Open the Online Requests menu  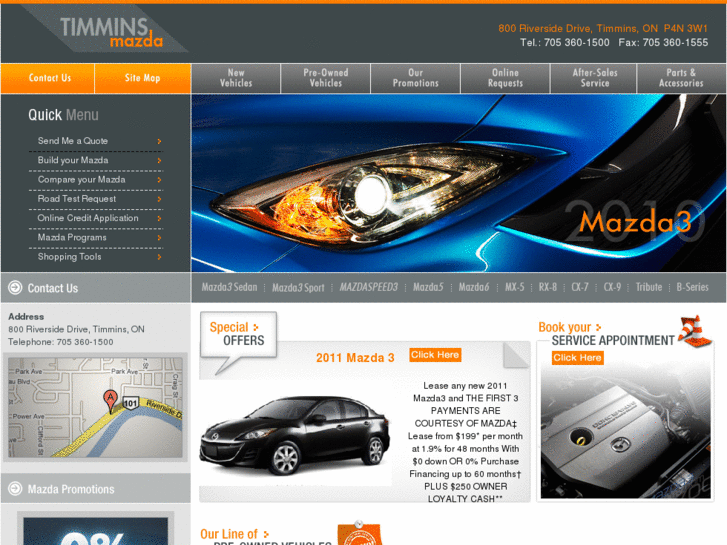(505, 78)
